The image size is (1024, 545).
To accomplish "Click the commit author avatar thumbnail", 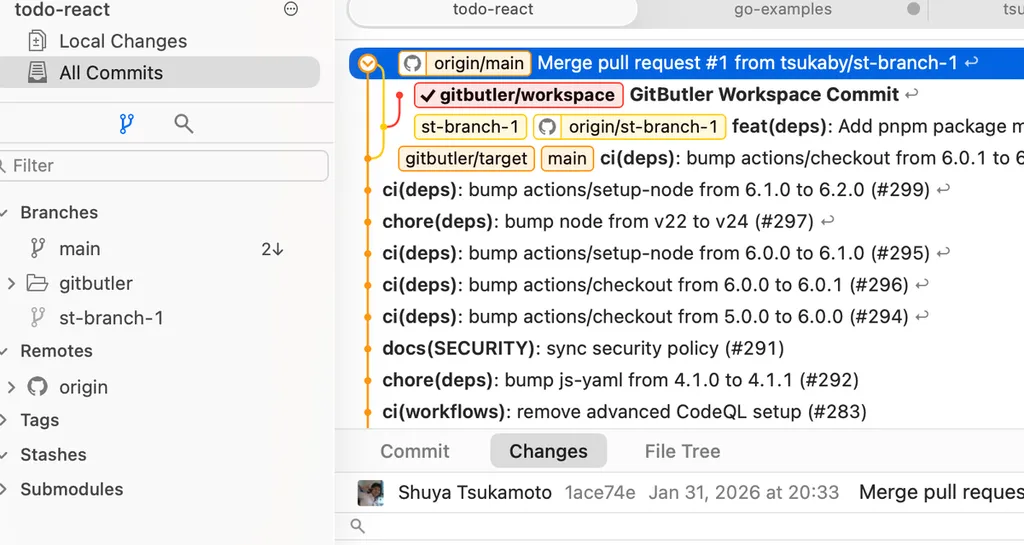I will [x=370, y=492].
